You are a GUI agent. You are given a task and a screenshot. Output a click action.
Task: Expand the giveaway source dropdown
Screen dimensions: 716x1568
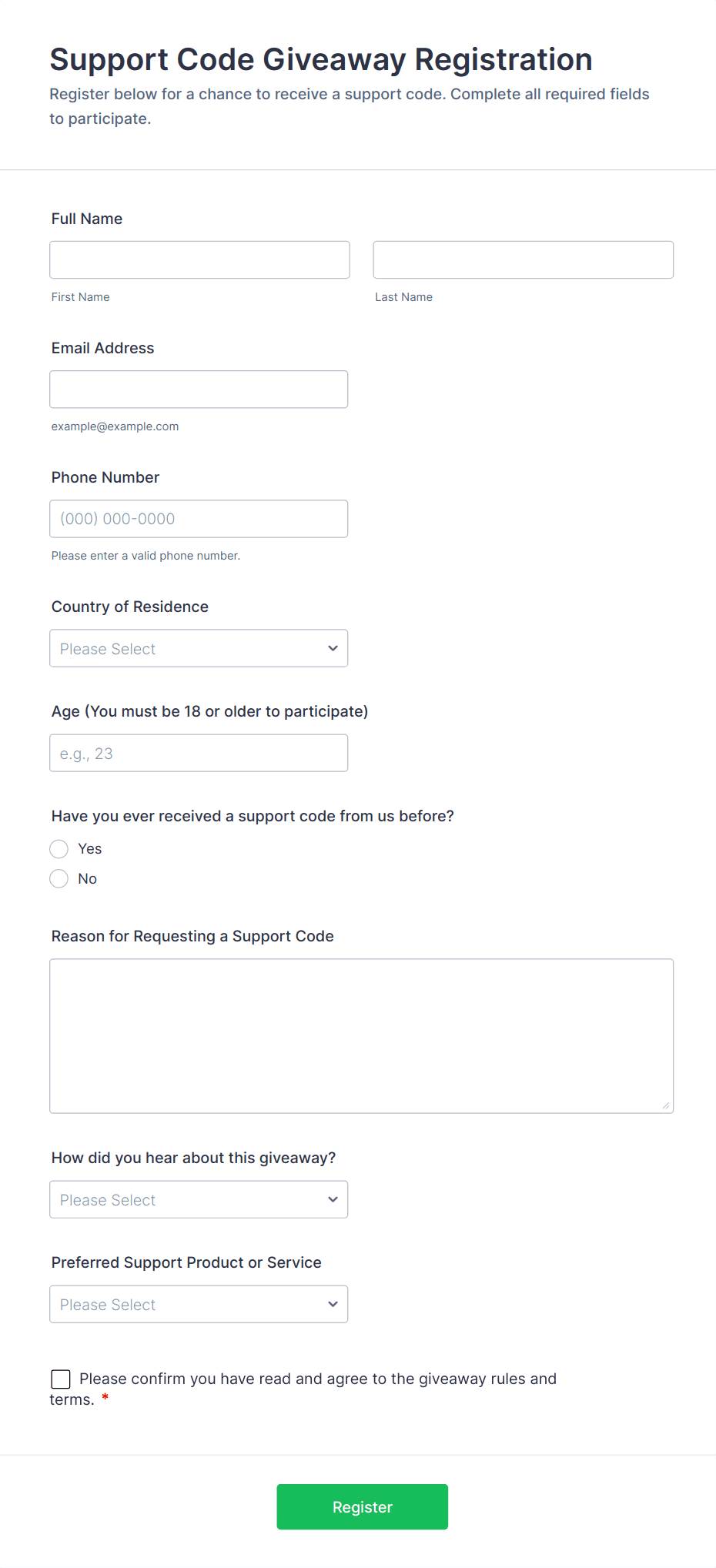coord(199,1199)
